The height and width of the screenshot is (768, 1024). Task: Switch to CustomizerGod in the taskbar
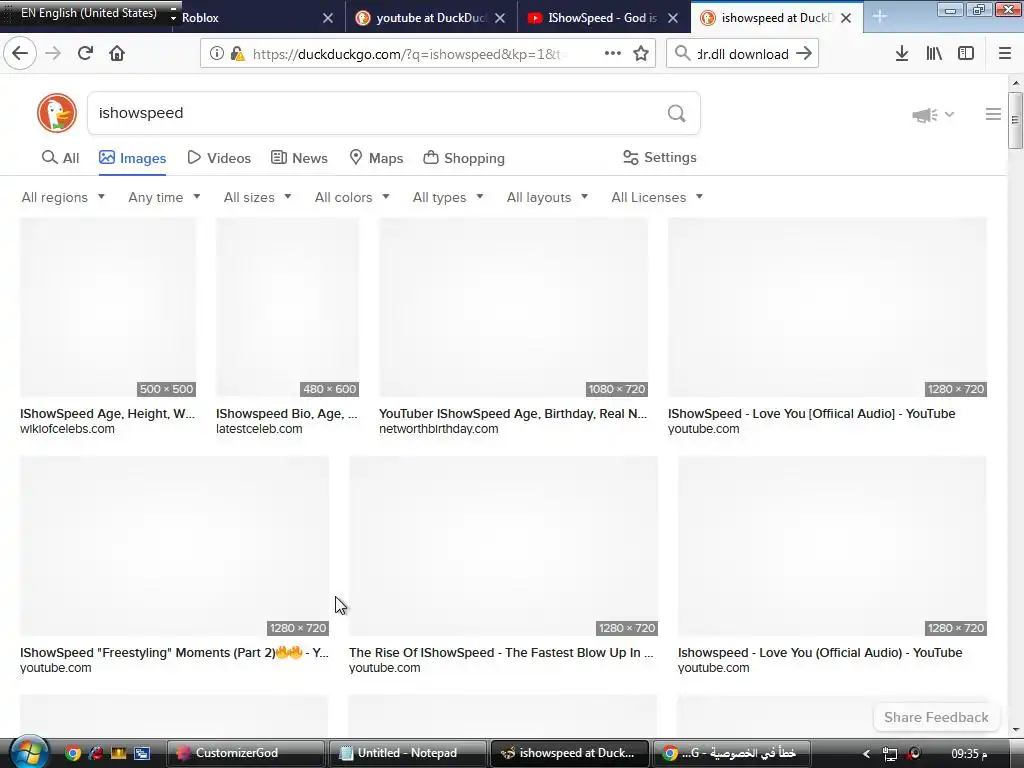coord(246,753)
